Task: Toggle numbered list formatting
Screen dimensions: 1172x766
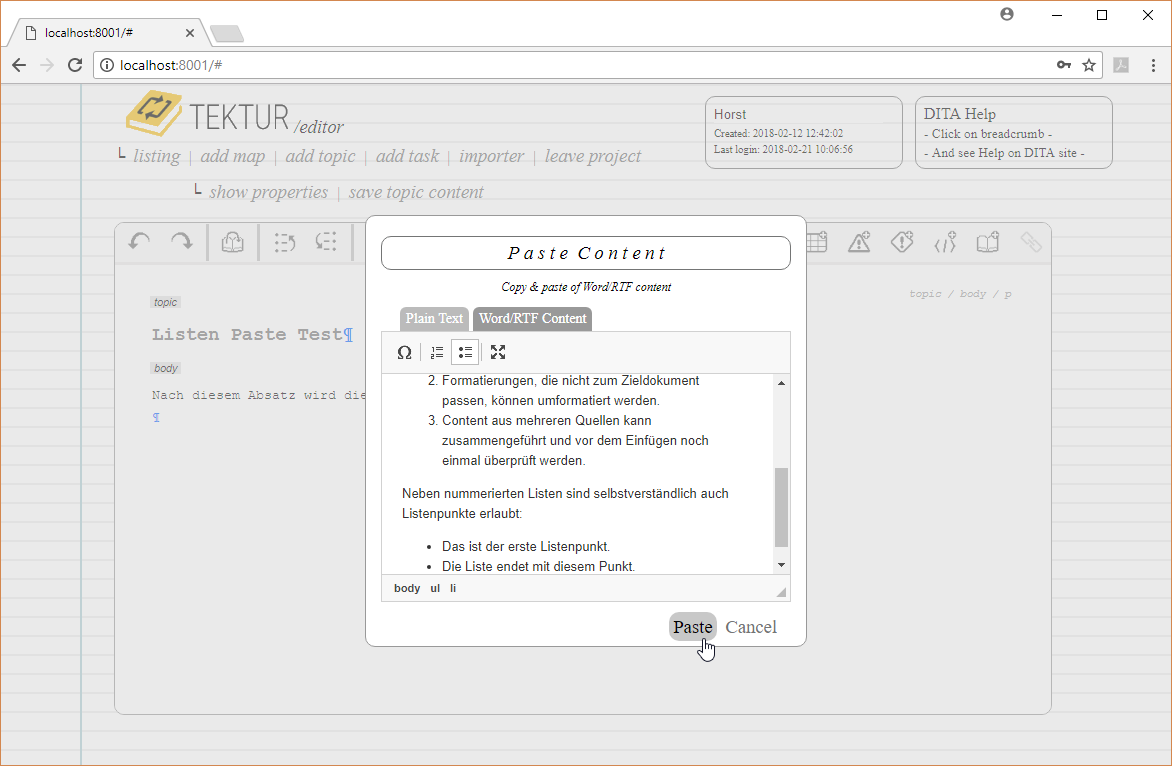Action: pos(437,352)
